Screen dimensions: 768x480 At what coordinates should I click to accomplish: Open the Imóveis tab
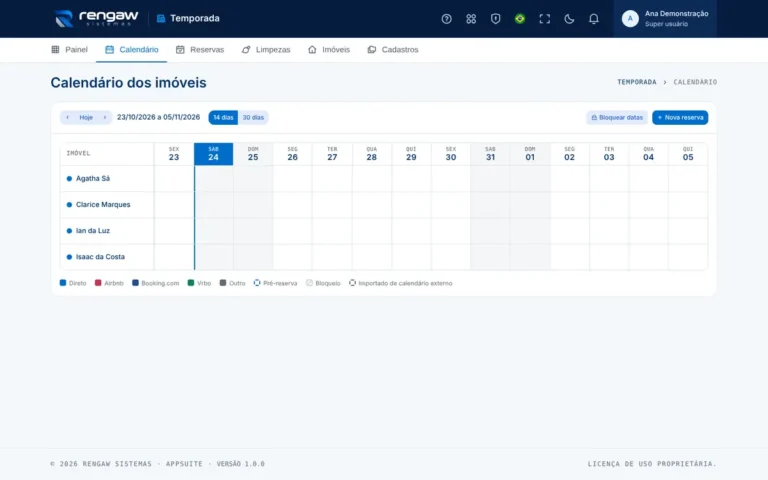[329, 49]
